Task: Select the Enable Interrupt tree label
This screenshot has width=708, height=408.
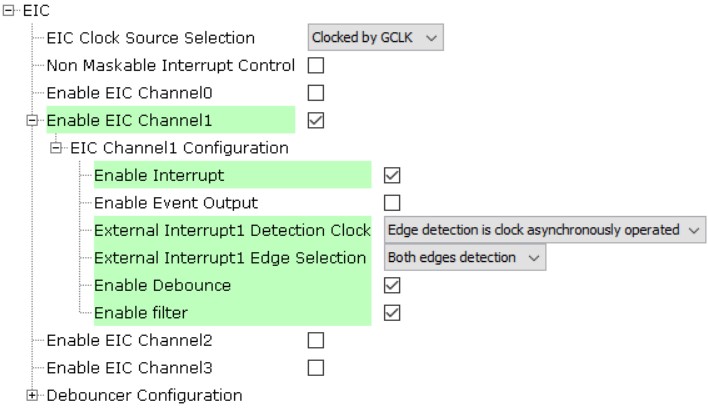Action: [159, 175]
